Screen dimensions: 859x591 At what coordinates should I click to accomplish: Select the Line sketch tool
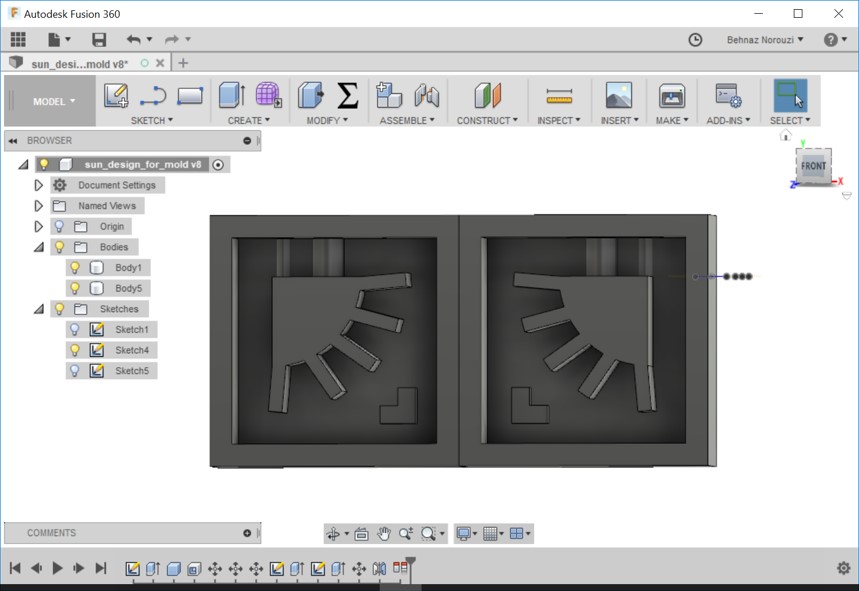tap(153, 95)
